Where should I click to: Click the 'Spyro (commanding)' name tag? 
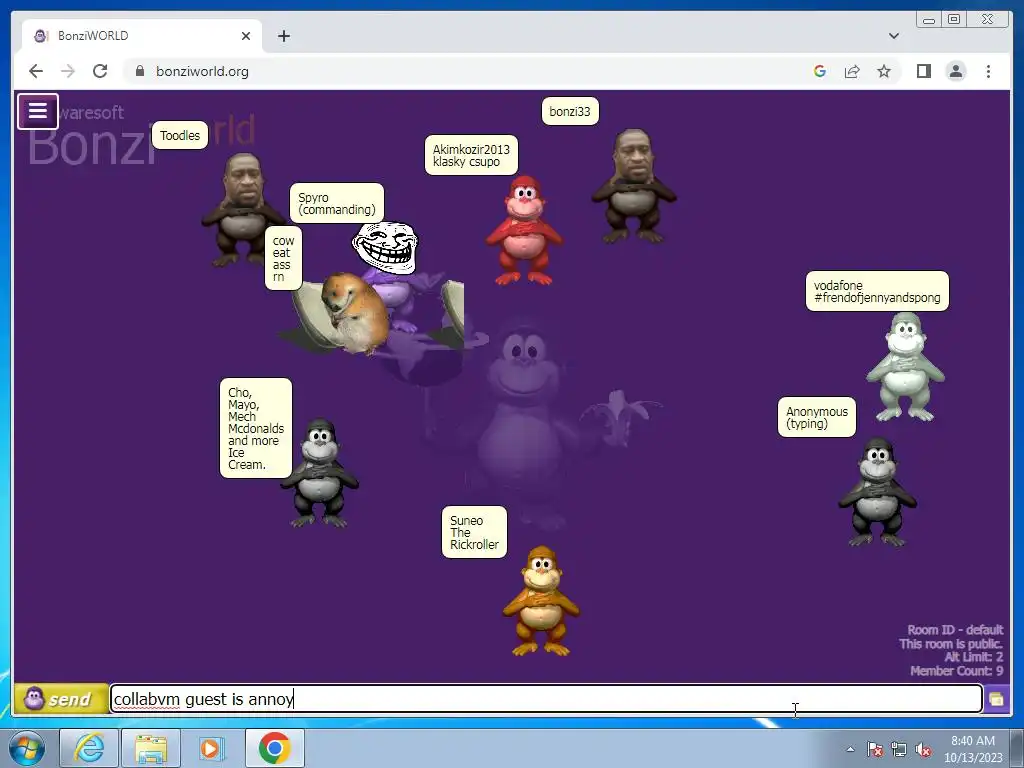point(337,203)
